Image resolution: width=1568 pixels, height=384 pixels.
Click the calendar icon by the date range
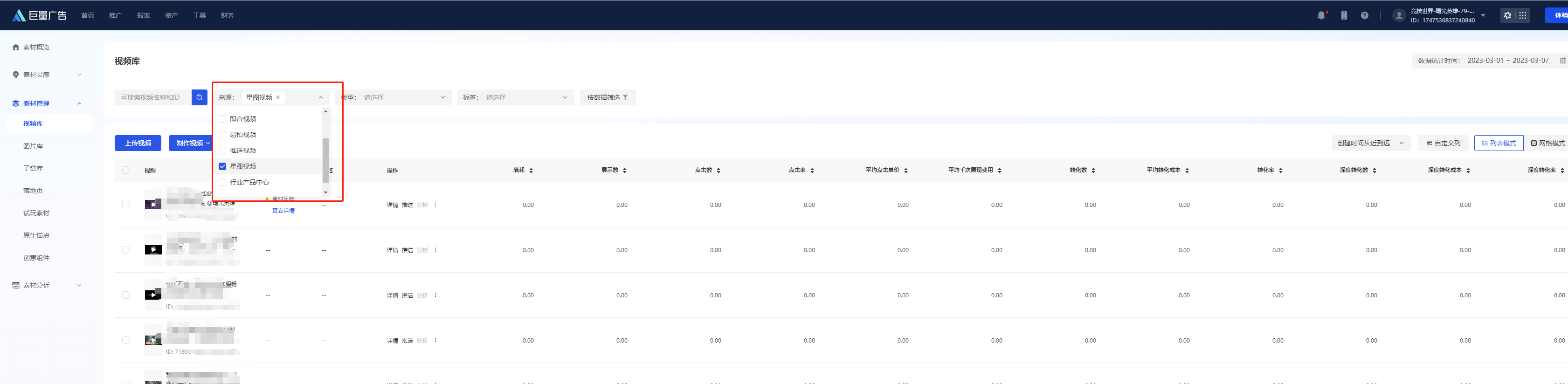tap(1562, 60)
